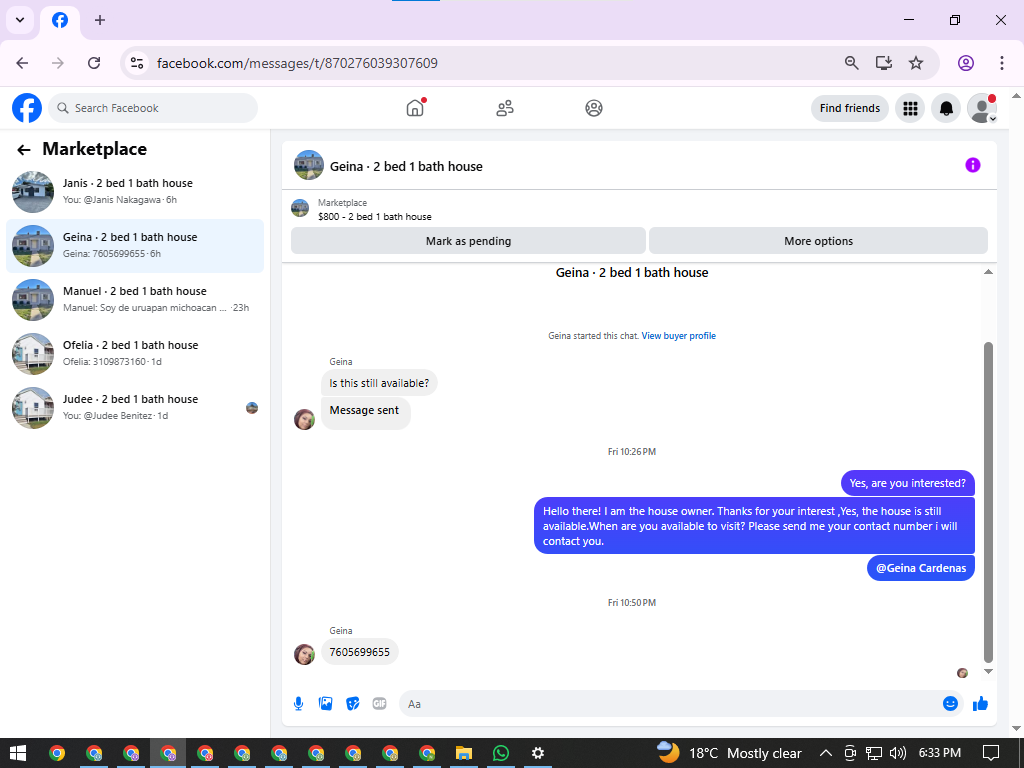The height and width of the screenshot is (768, 1024).
Task: Click Geina's avatar beside phone number message
Action: tap(304, 654)
